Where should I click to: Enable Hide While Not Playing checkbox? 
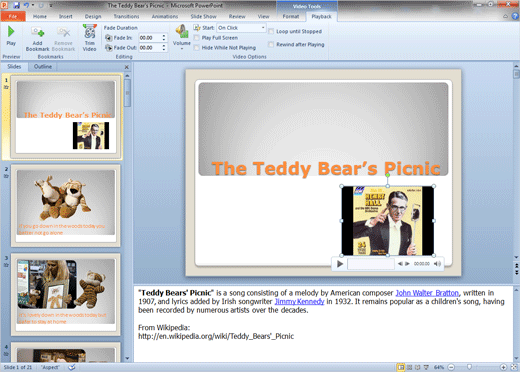(197, 48)
